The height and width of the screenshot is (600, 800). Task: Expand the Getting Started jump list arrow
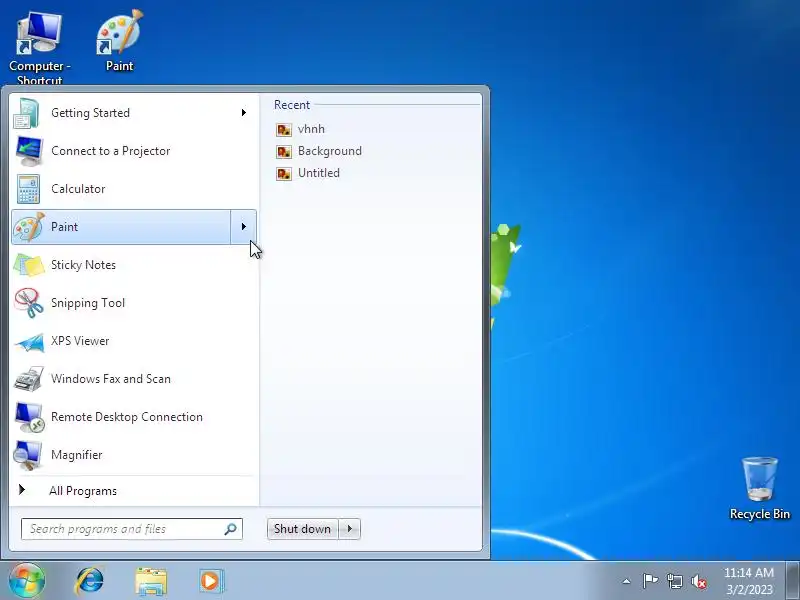(244, 113)
